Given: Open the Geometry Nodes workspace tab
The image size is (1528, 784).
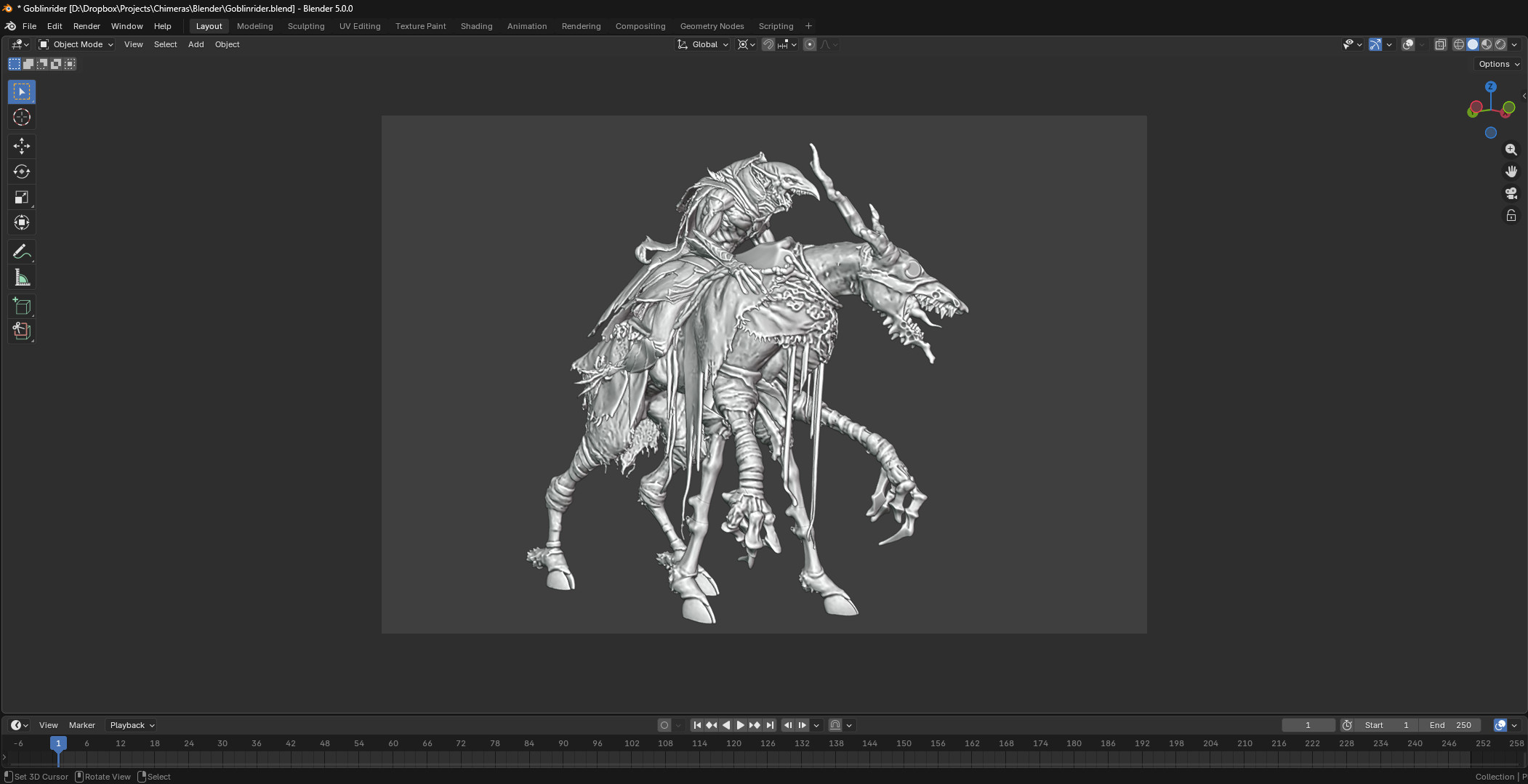Looking at the screenshot, I should tap(712, 26).
